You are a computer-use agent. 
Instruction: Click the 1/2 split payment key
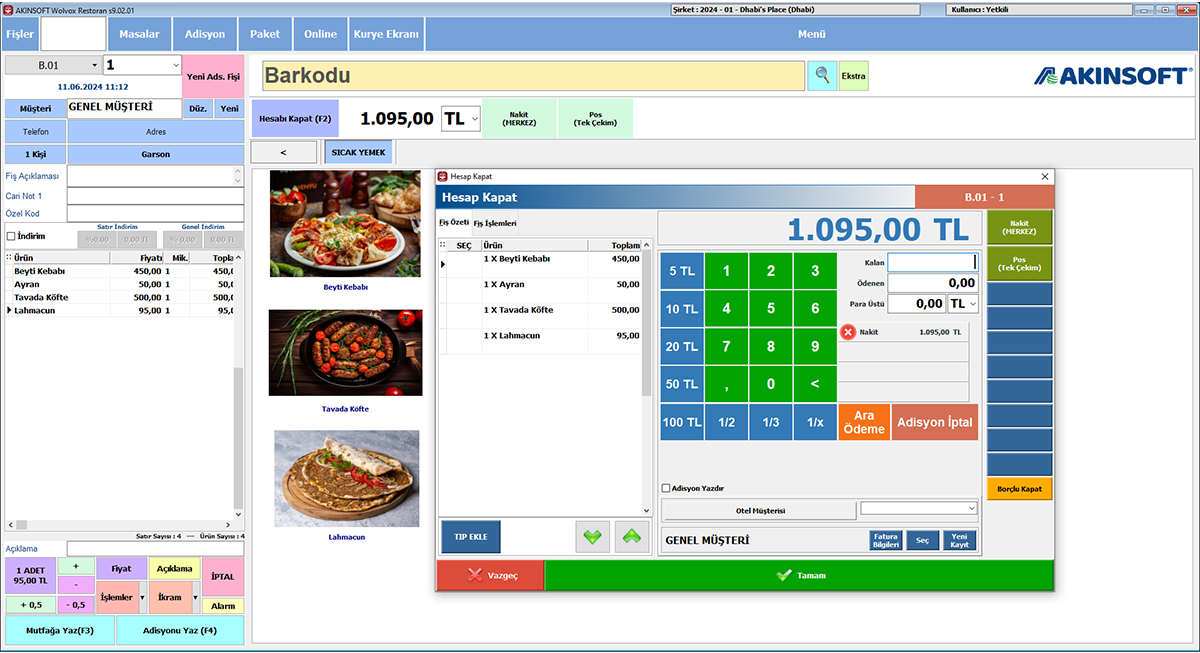tap(726, 422)
